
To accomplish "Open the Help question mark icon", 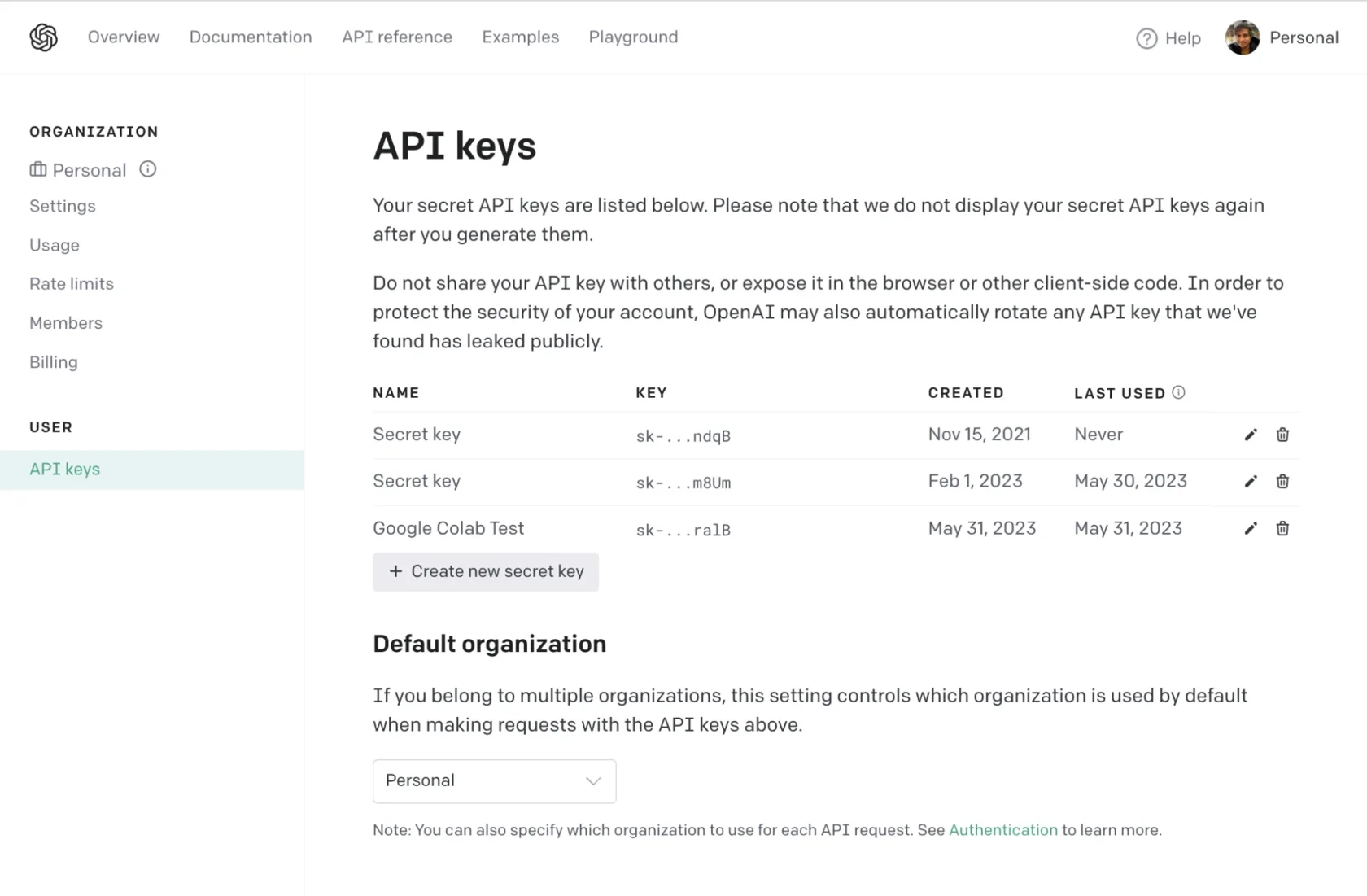I will pos(1146,38).
